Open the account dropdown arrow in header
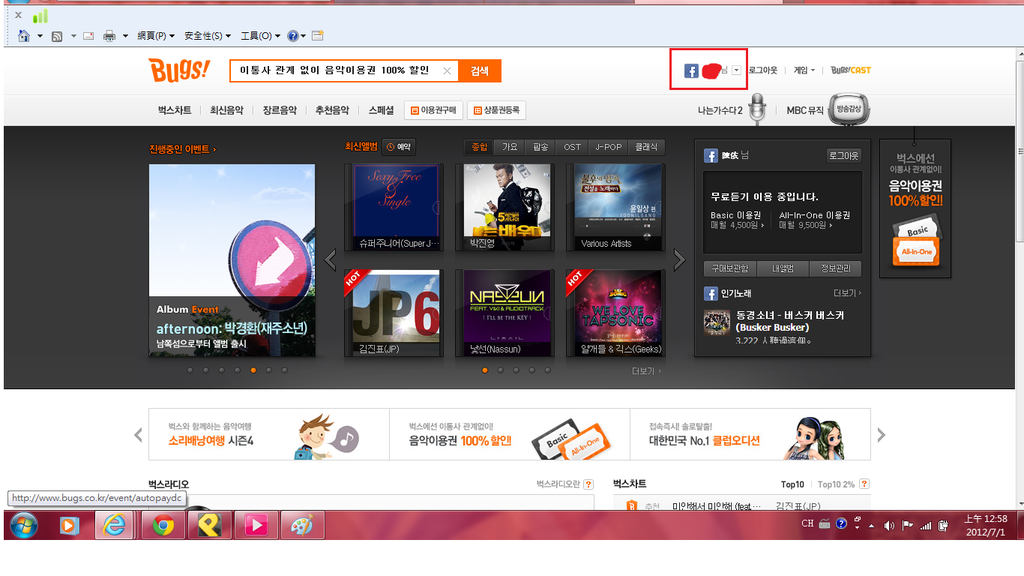This screenshot has width=1024, height=576. point(737,70)
